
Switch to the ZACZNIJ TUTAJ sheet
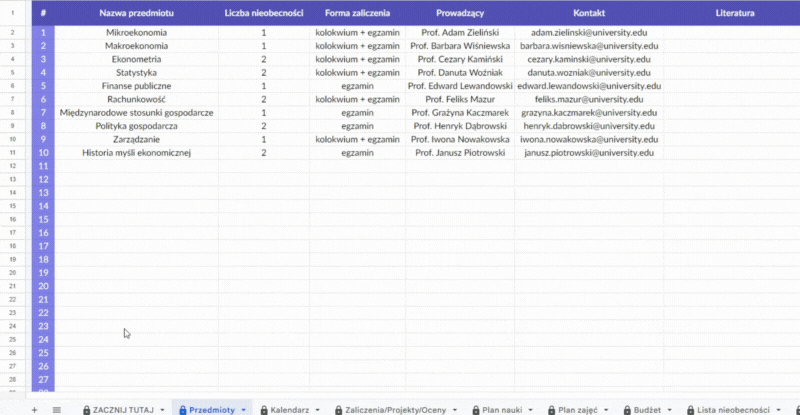pos(123,410)
